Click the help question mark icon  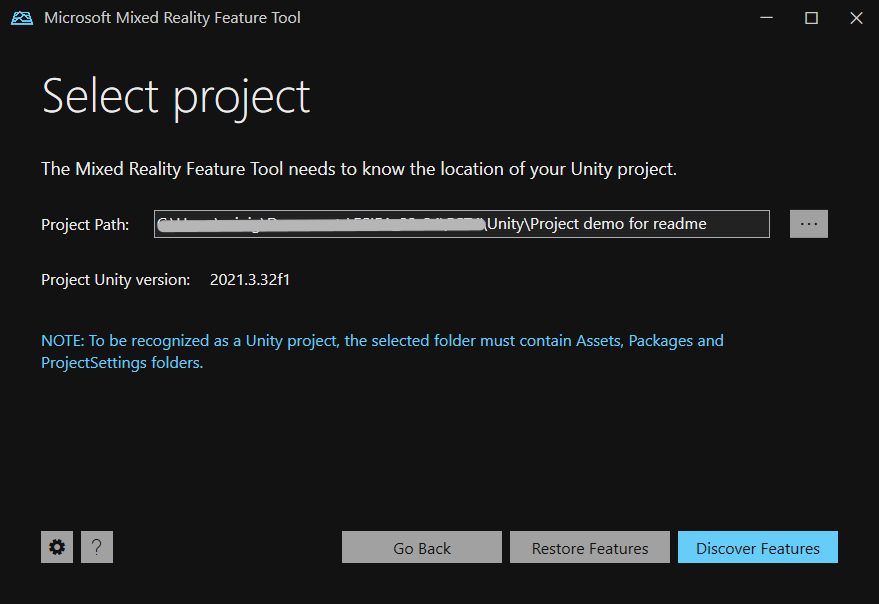97,547
